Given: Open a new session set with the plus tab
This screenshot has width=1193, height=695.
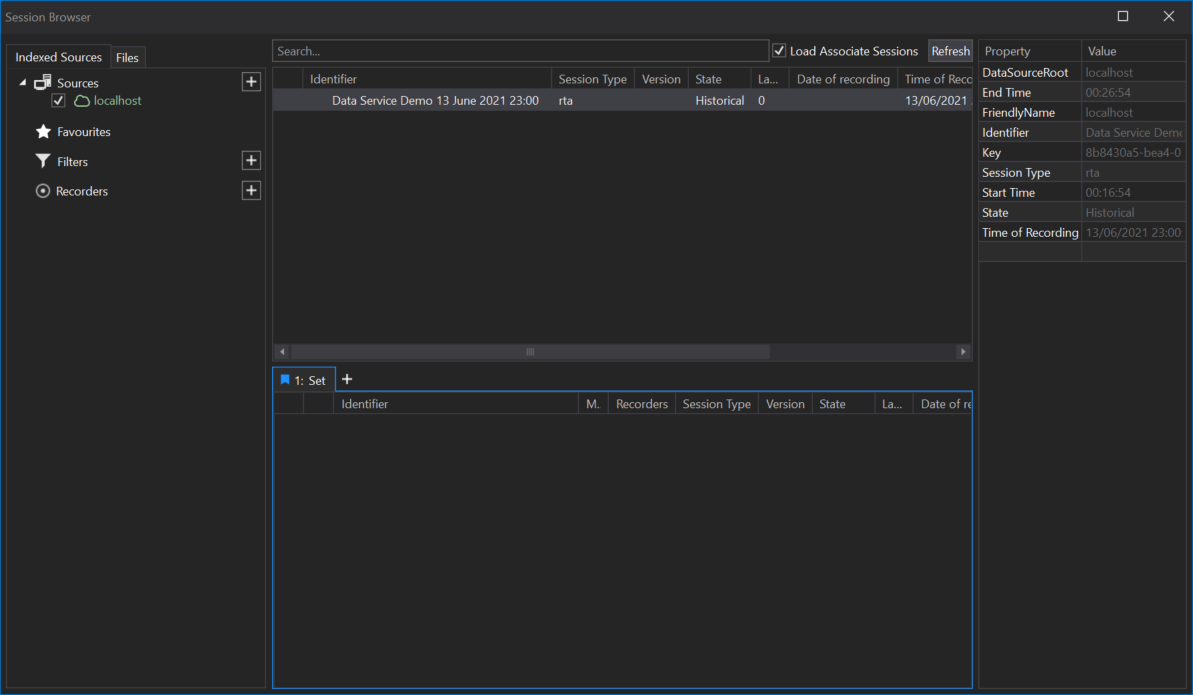Looking at the screenshot, I should tap(347, 379).
